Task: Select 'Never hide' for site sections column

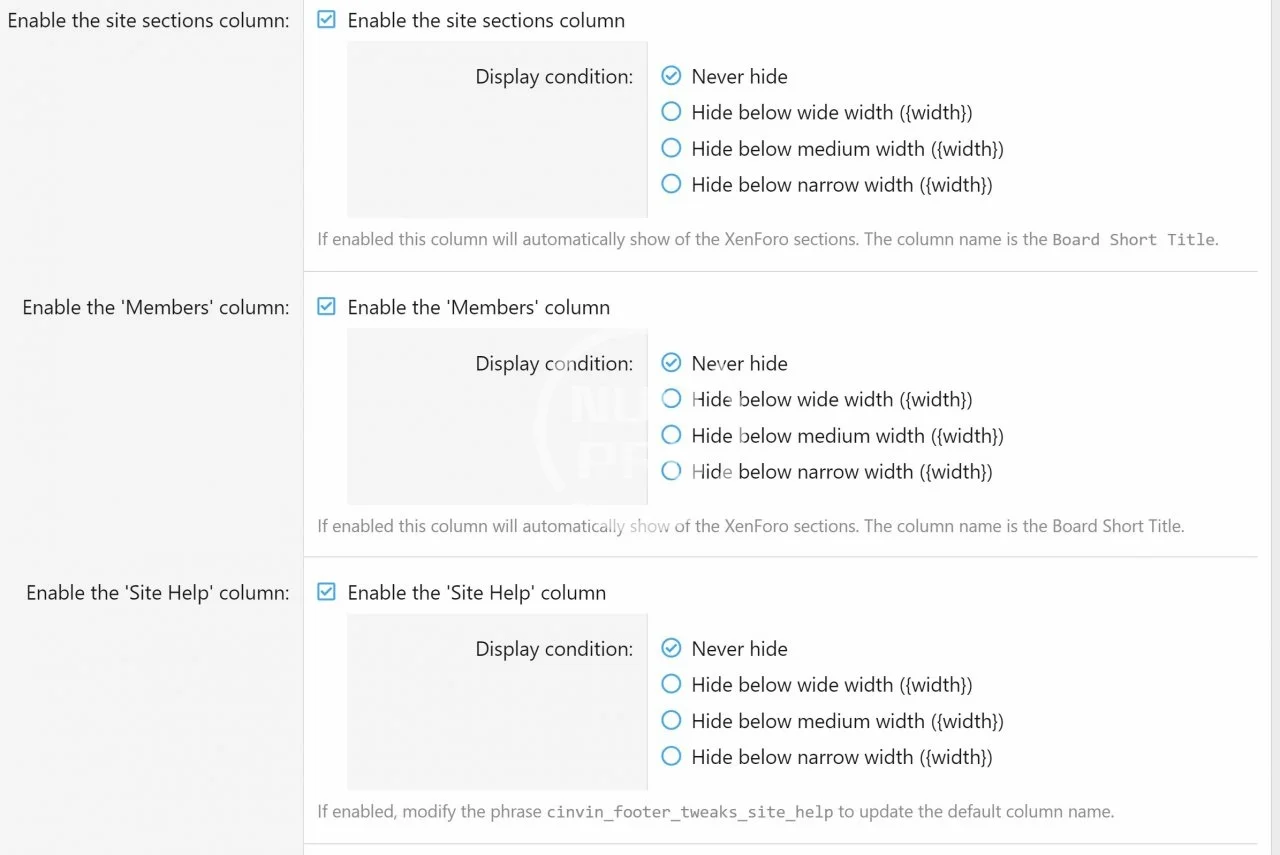Action: 671,76
